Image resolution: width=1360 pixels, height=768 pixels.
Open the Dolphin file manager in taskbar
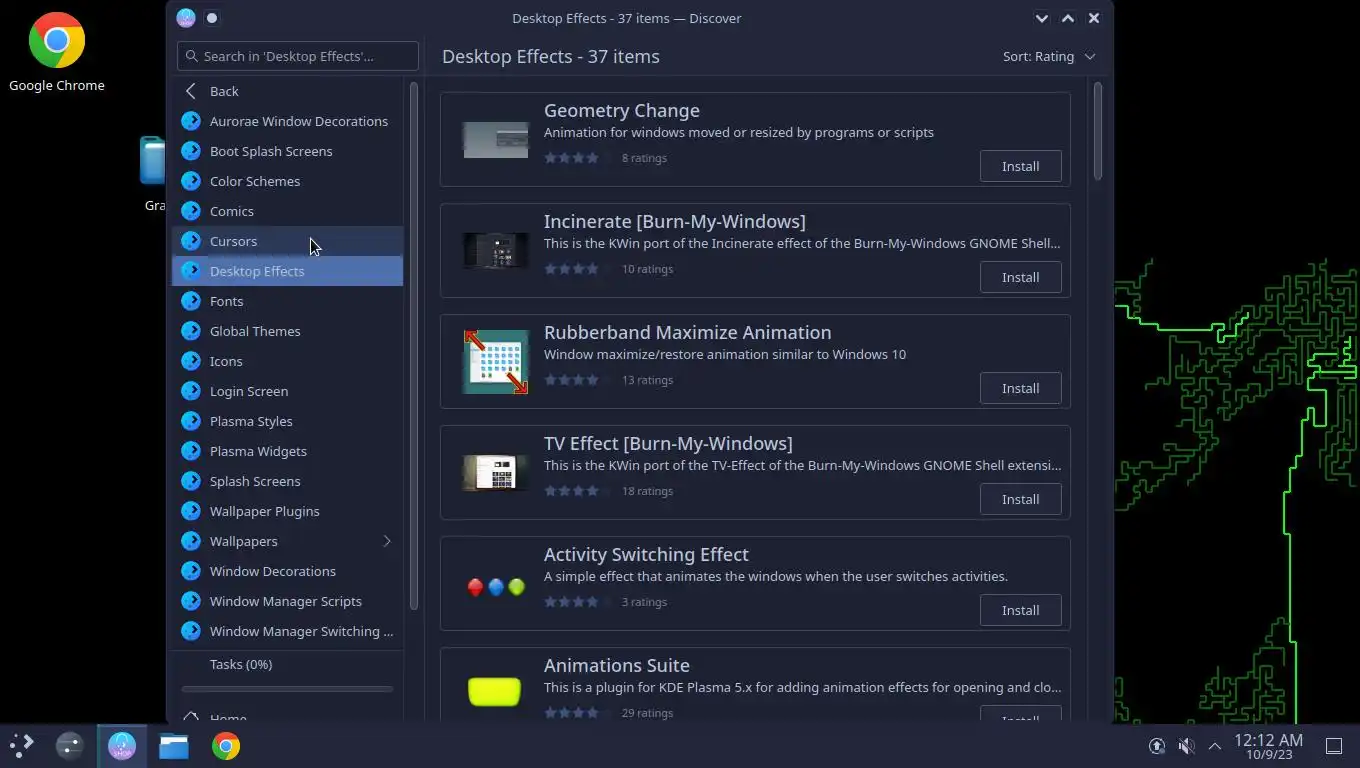coord(174,745)
